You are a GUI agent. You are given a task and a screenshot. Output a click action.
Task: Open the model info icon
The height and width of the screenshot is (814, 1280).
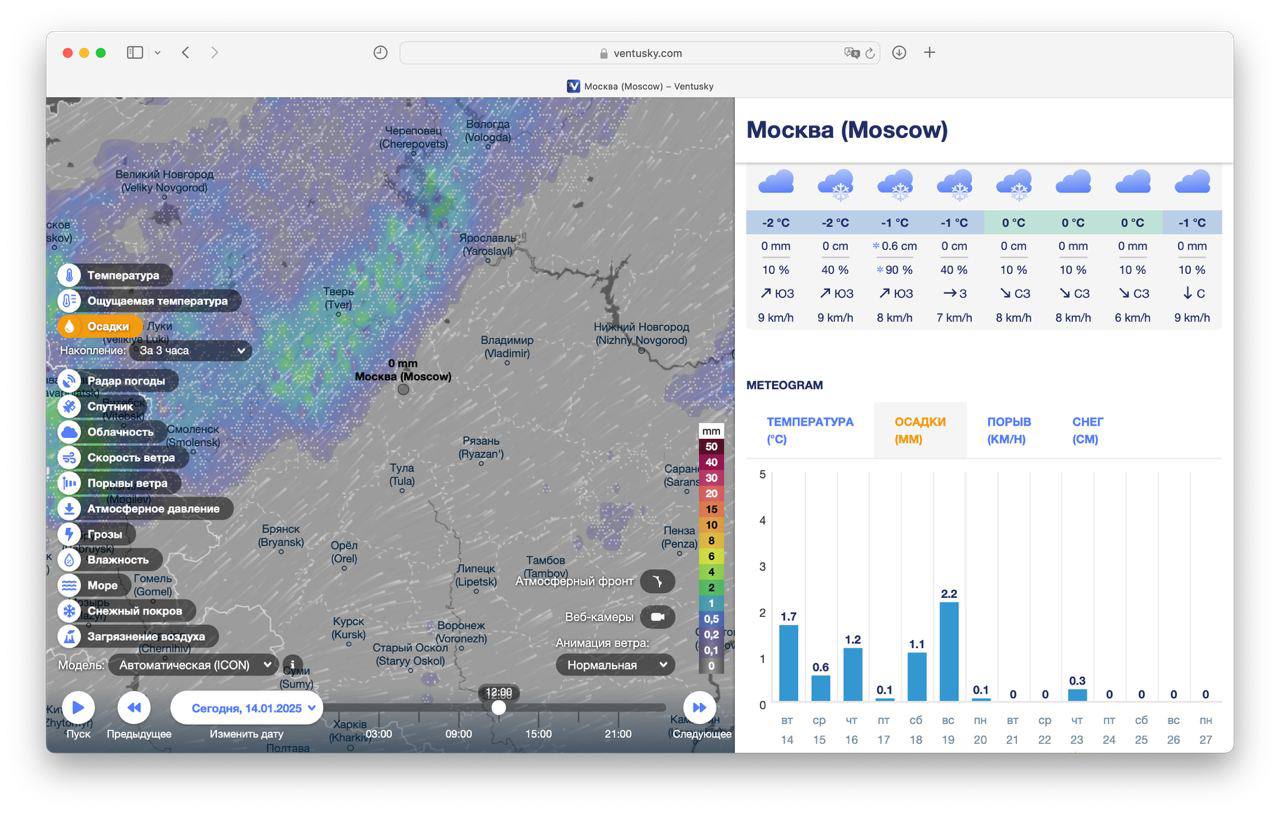point(292,665)
